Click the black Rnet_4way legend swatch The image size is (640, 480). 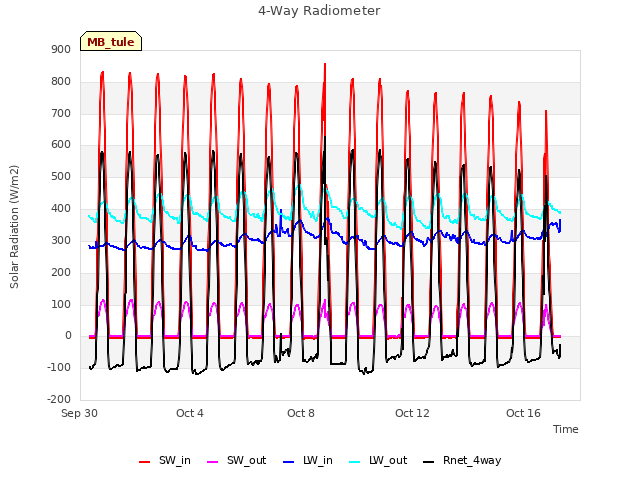(x=429, y=462)
